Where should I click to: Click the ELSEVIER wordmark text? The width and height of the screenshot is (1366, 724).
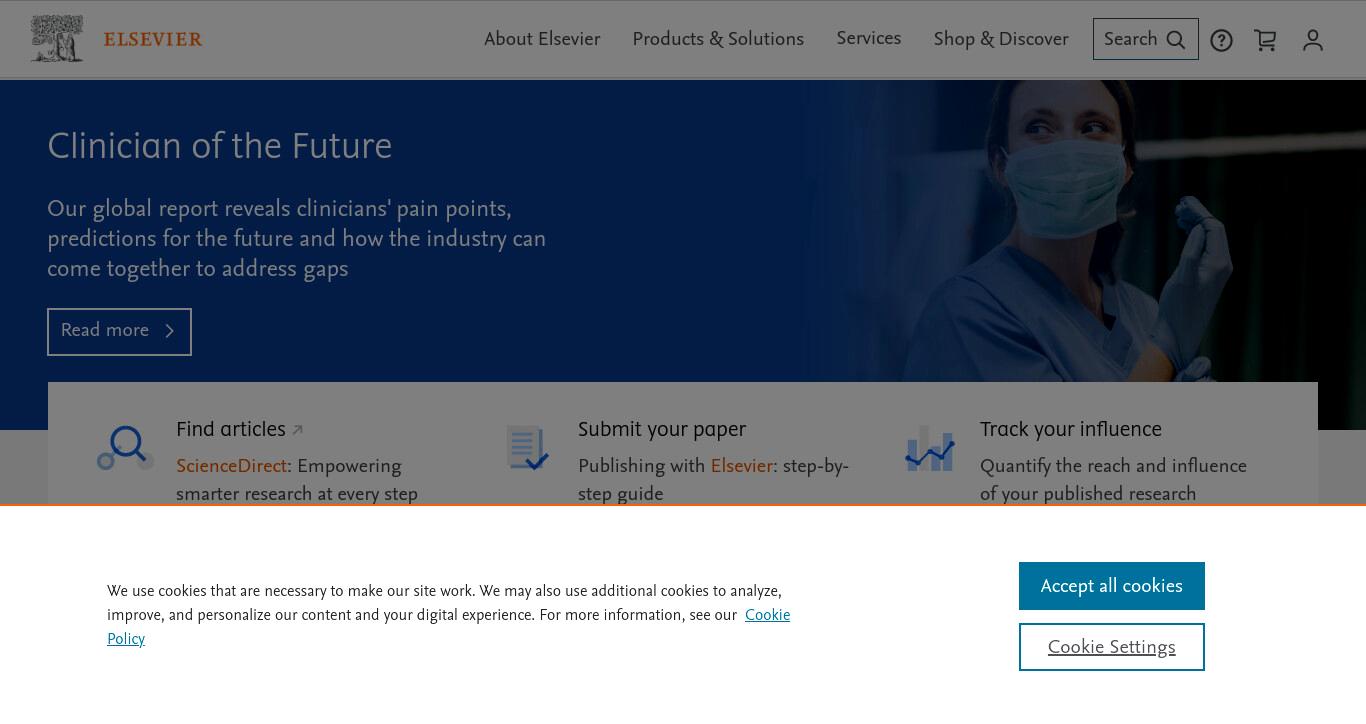tap(153, 39)
